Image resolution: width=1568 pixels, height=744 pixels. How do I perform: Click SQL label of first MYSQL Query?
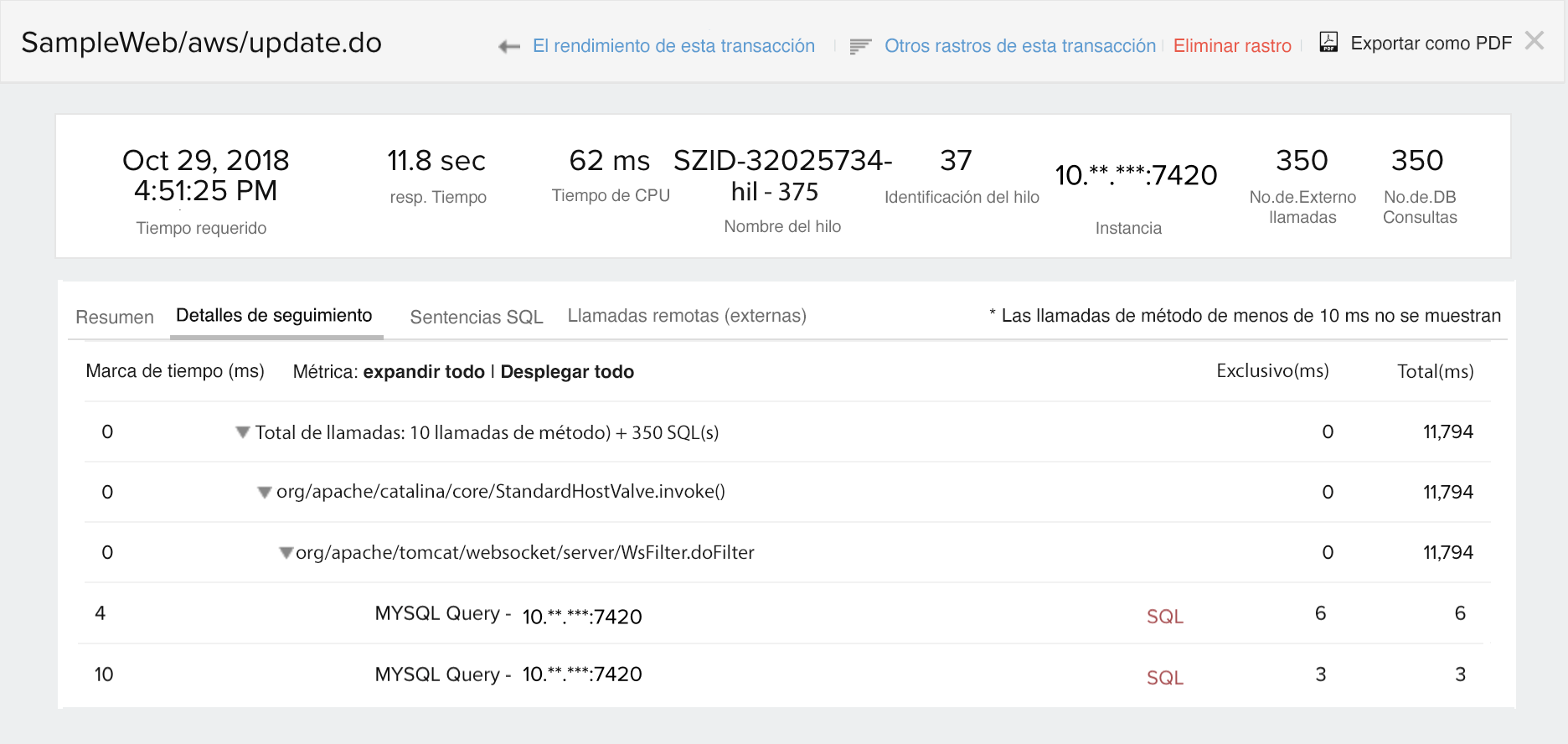[1164, 617]
